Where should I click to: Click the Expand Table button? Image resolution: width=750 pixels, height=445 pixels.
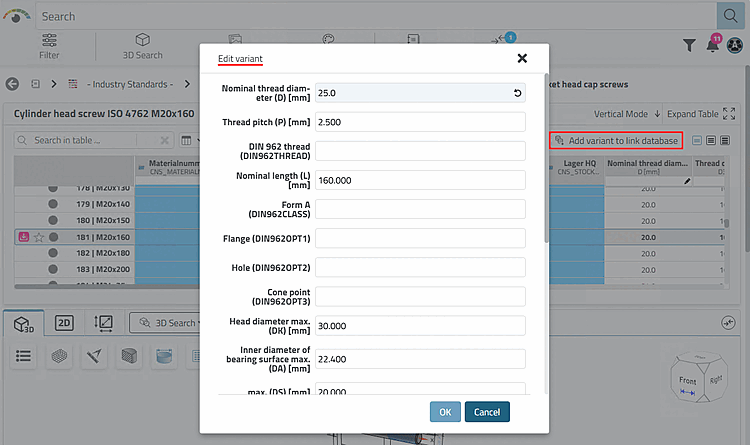(x=701, y=114)
